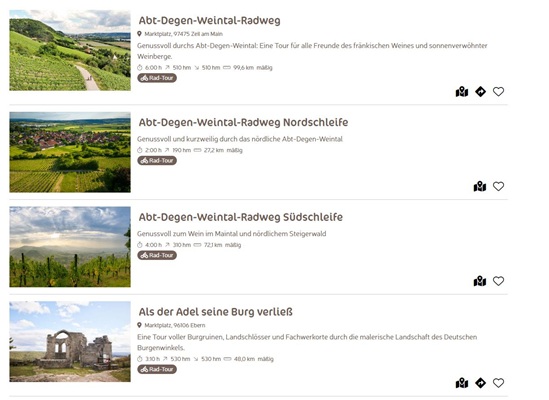Image resolution: width=549 pixels, height=400 pixels.
Task: Get directions for Als der Adel tour
Action: click(480, 383)
